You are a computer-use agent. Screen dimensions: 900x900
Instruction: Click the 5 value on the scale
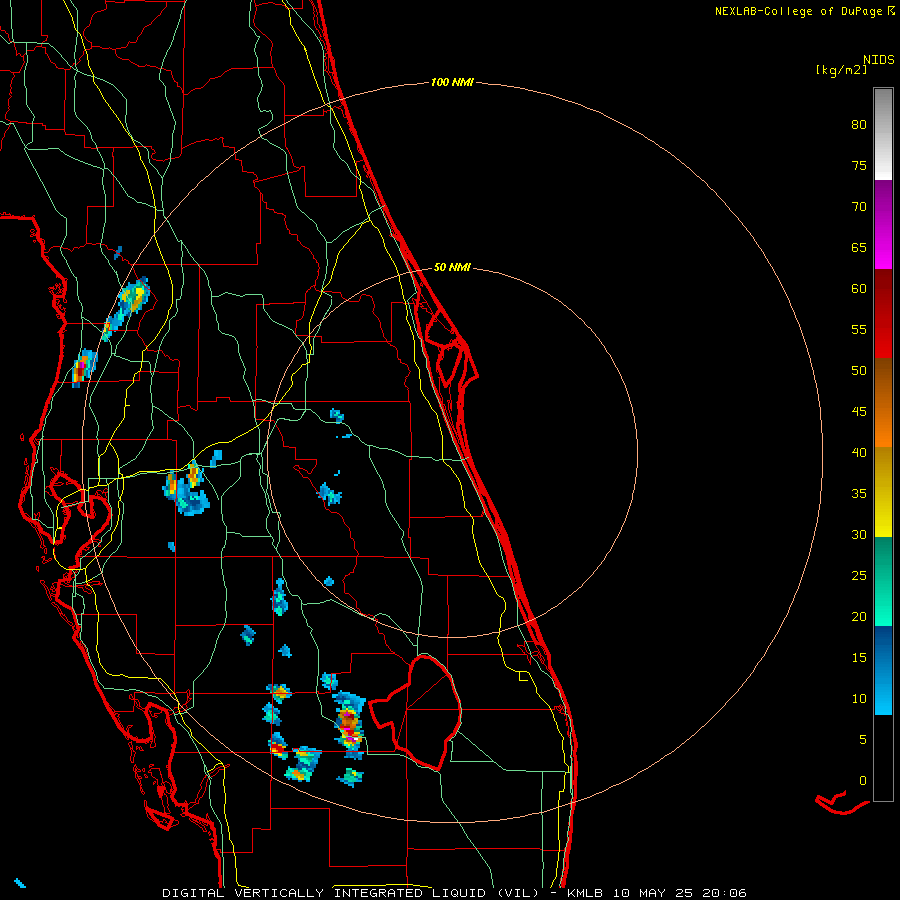point(863,739)
